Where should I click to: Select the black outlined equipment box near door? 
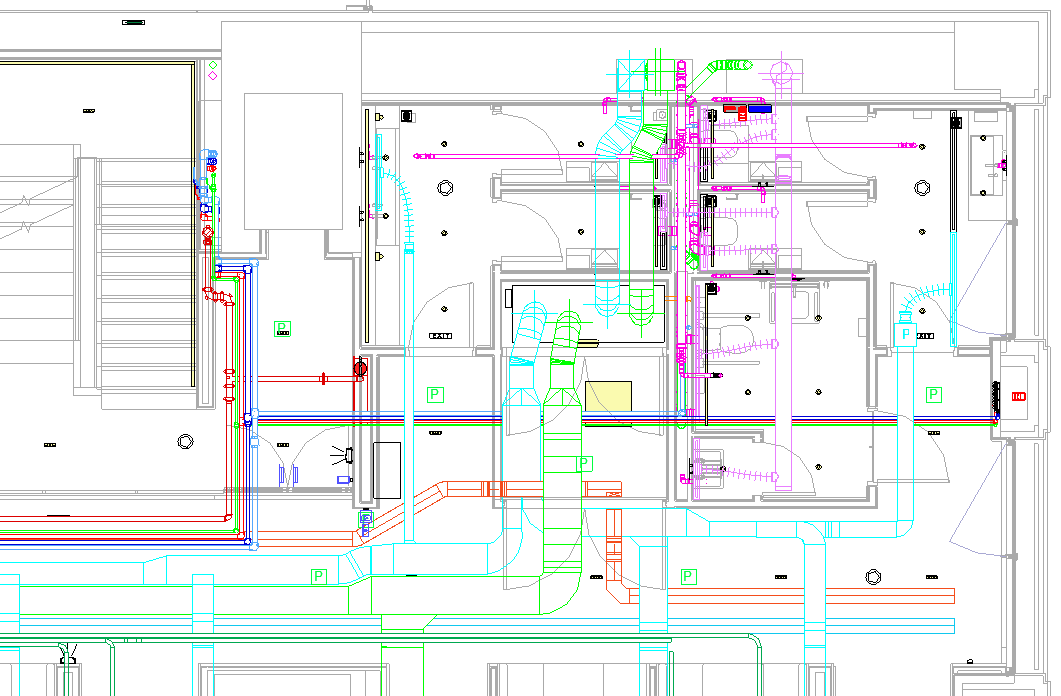pyautogui.click(x=386, y=470)
